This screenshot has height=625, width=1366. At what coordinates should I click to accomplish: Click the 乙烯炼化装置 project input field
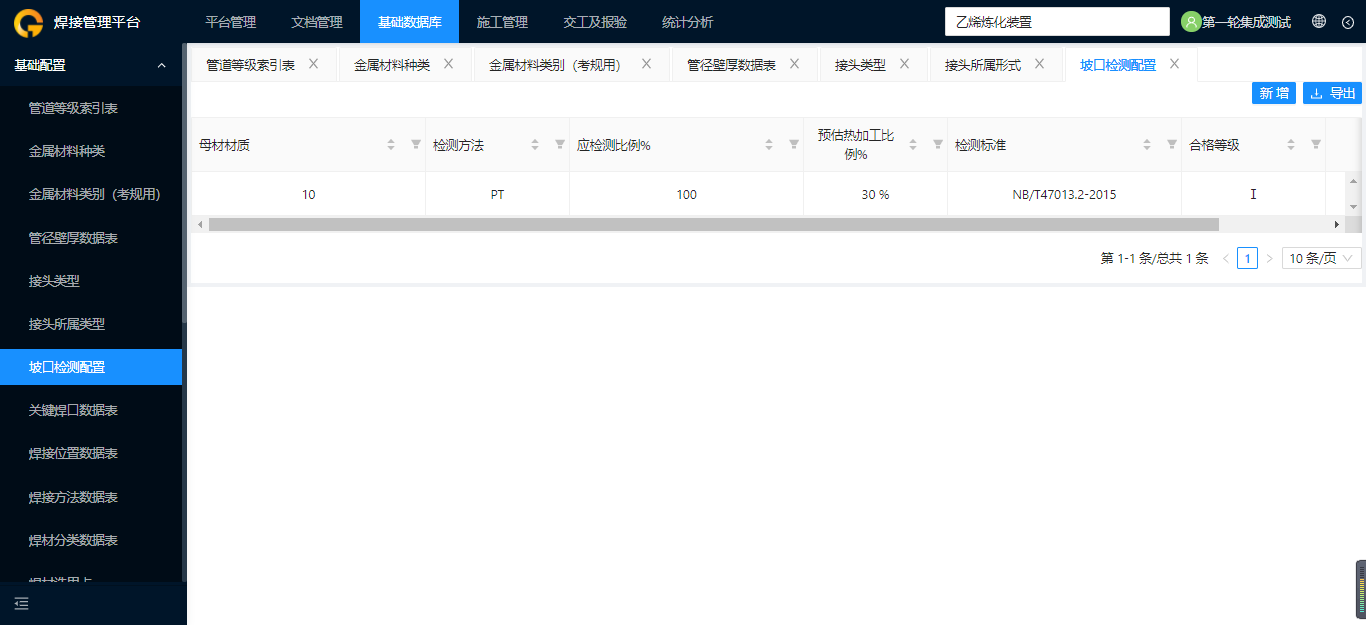coord(1057,22)
